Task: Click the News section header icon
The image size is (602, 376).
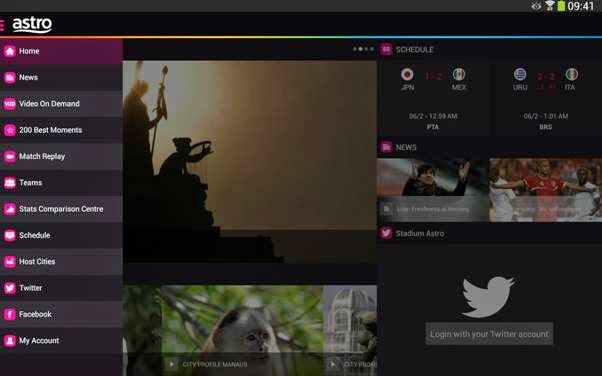Action: (386, 147)
